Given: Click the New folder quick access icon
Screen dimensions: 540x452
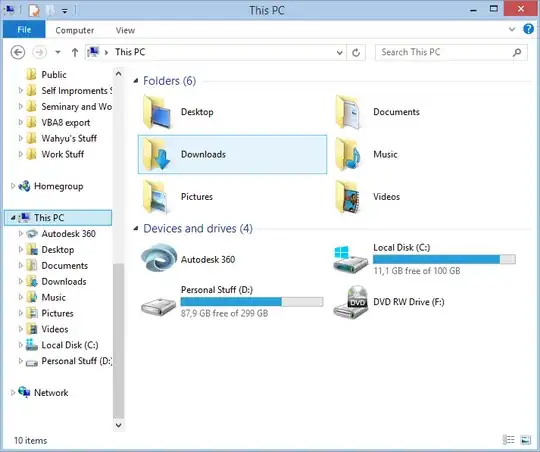Looking at the screenshot, I should pyautogui.click(x=50, y=10).
